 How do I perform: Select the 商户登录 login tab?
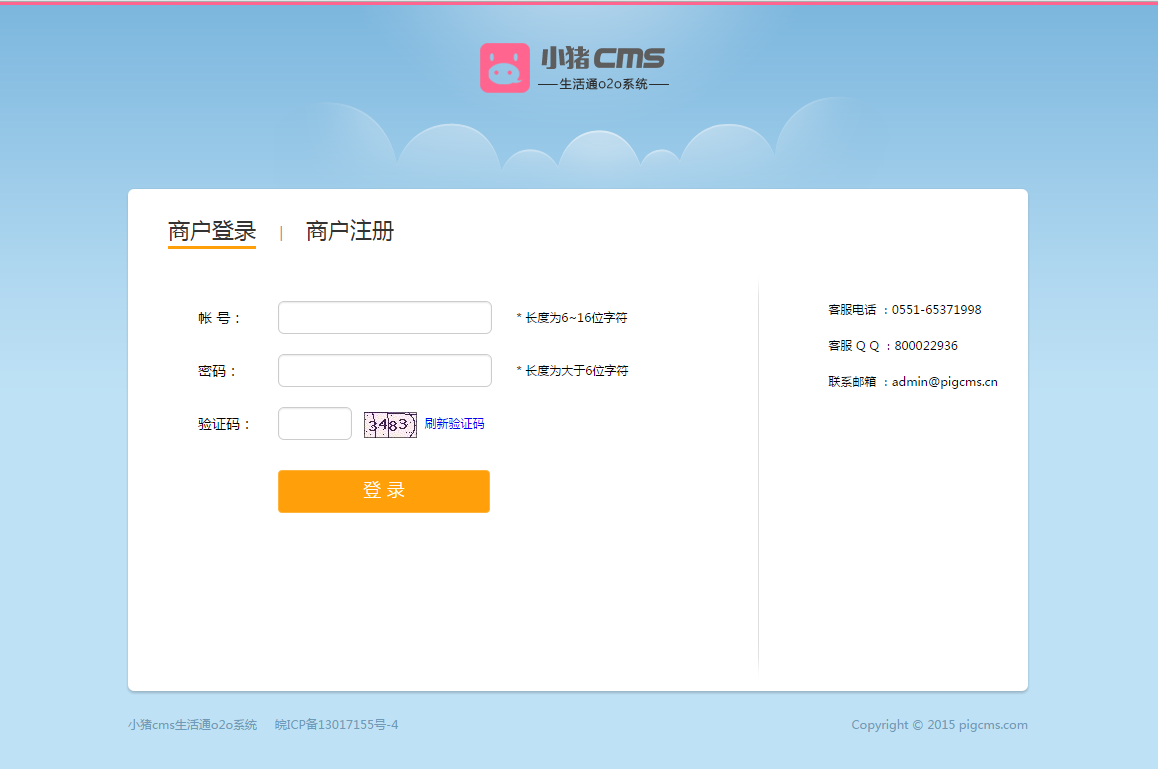212,231
